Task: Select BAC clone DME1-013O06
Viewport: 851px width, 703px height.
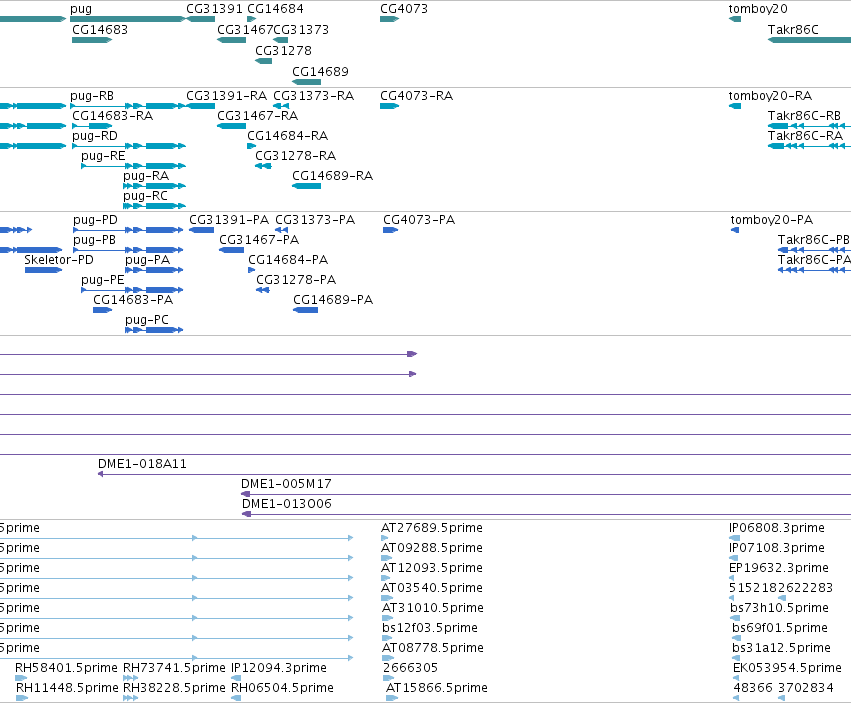Action: [287, 504]
